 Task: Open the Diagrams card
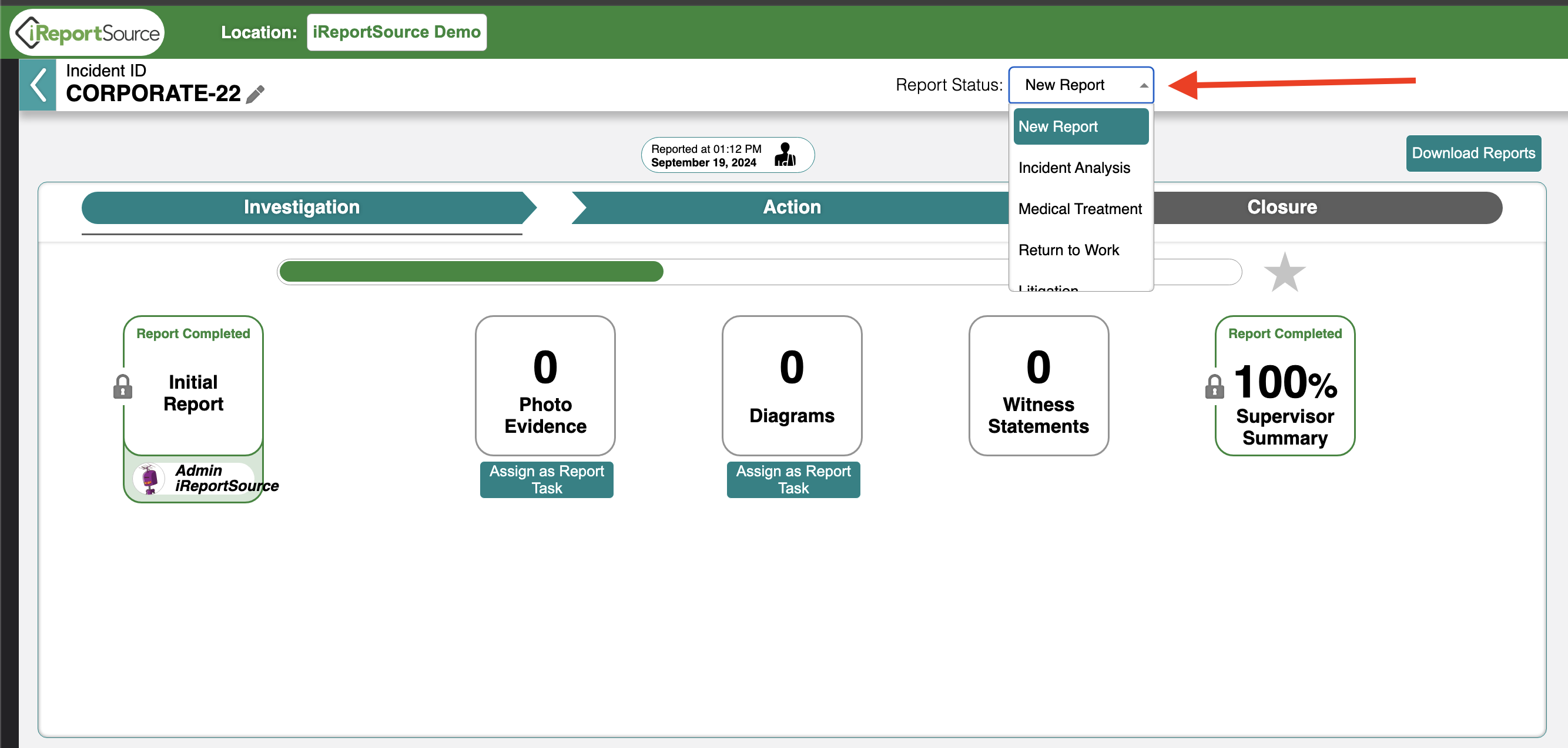pos(791,385)
